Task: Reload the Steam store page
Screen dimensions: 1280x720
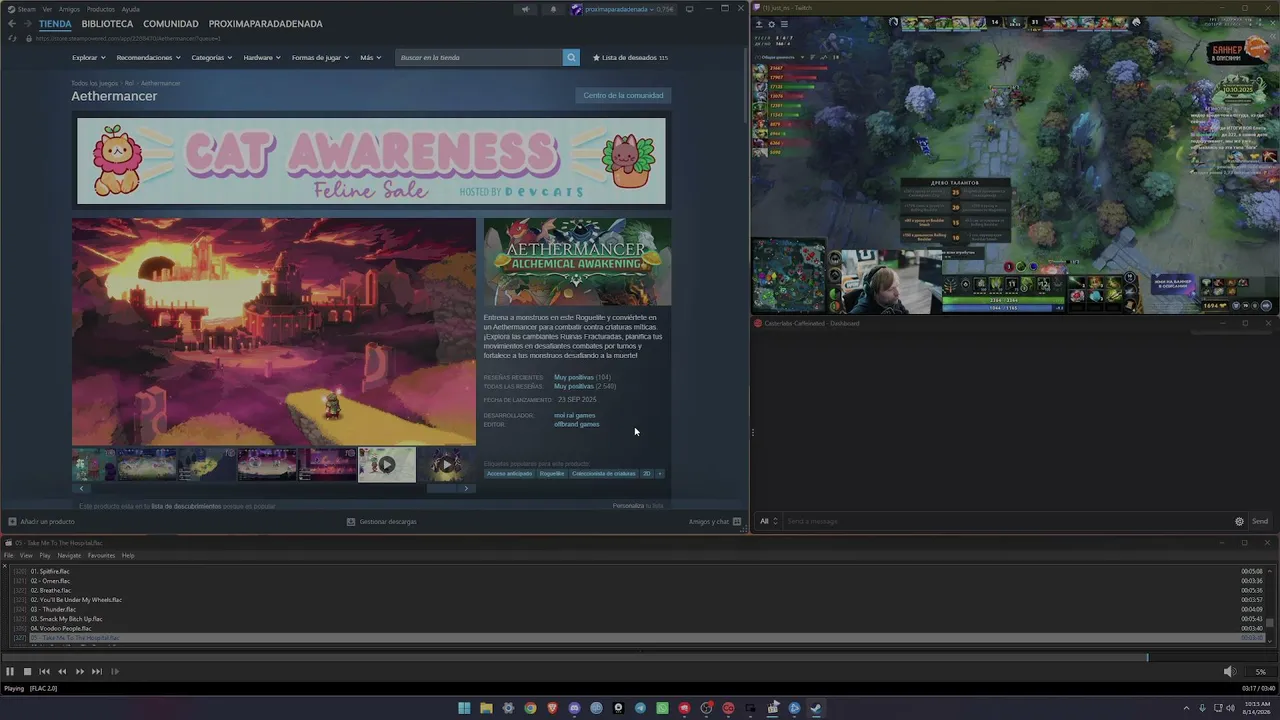Action: (x=12, y=38)
